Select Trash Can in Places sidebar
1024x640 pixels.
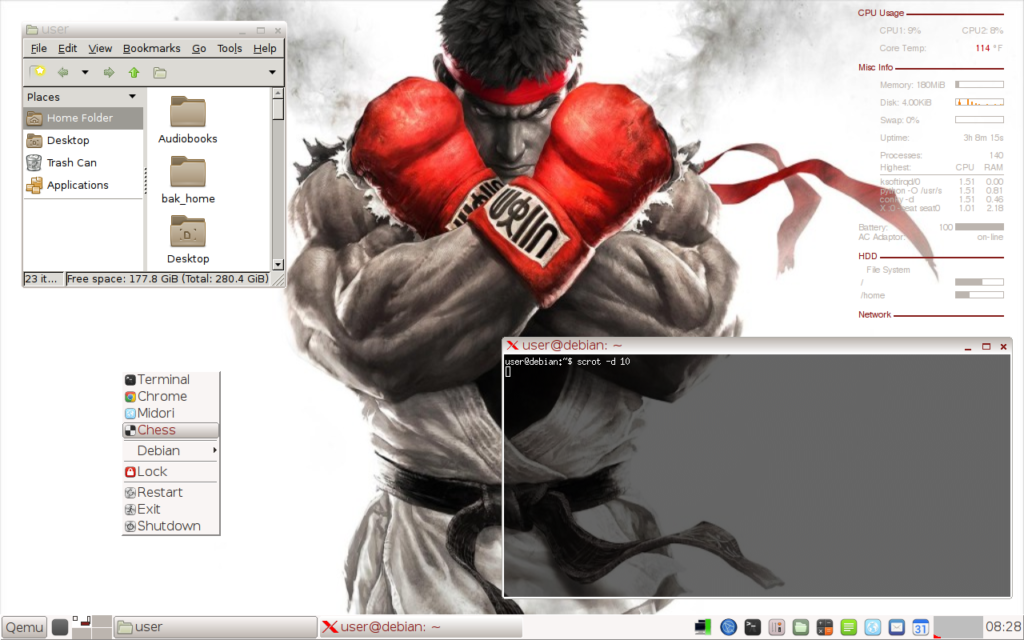coord(72,163)
